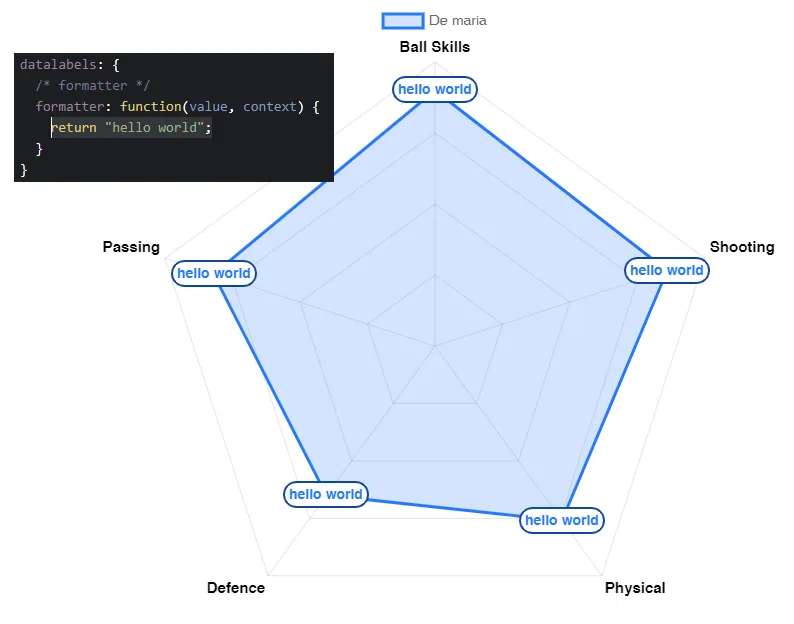794x624 pixels.
Task: Click the center of the radar chart
Action: pos(434,346)
